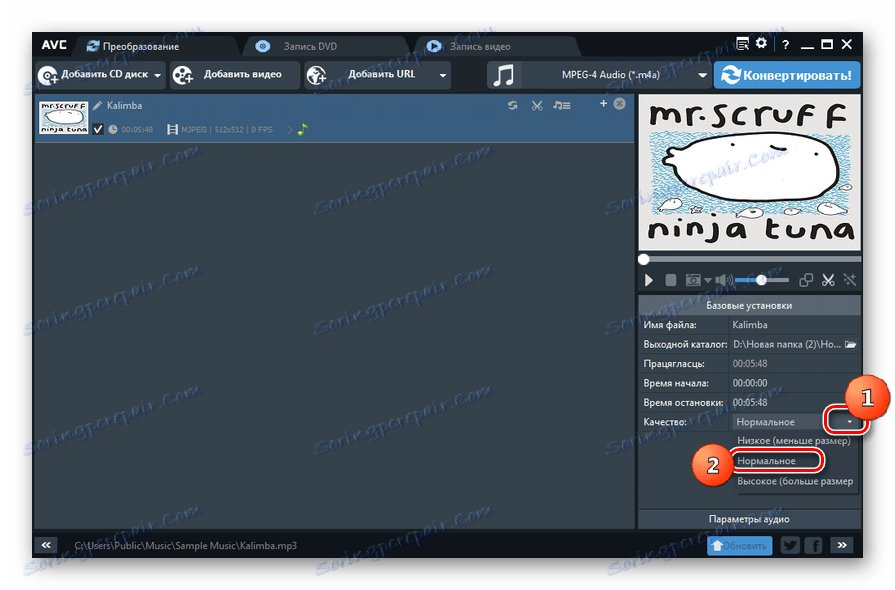The height and width of the screenshot is (590, 895).
Task: Collapse the left panel with the double-left arrow
Action: (x=46, y=545)
